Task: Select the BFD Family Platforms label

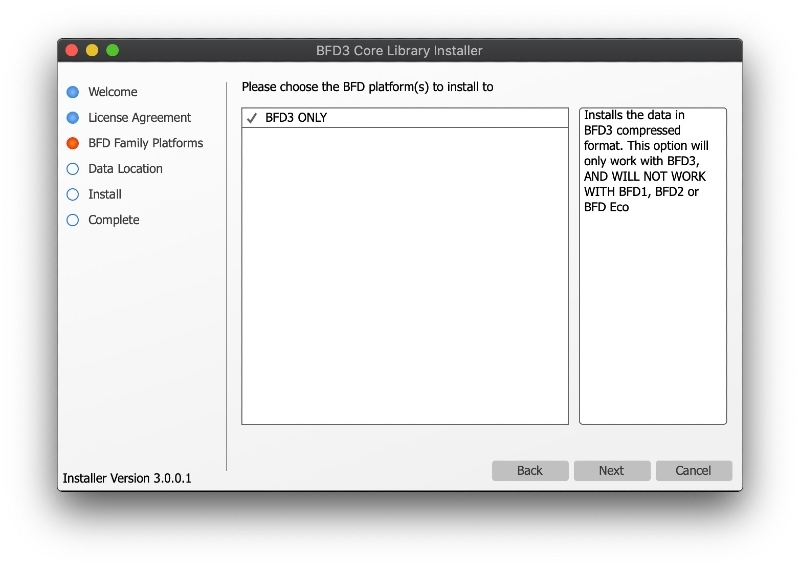Action: [145, 143]
